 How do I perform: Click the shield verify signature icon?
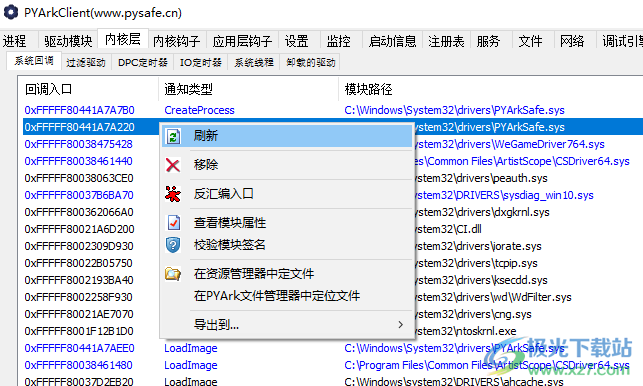click(173, 245)
